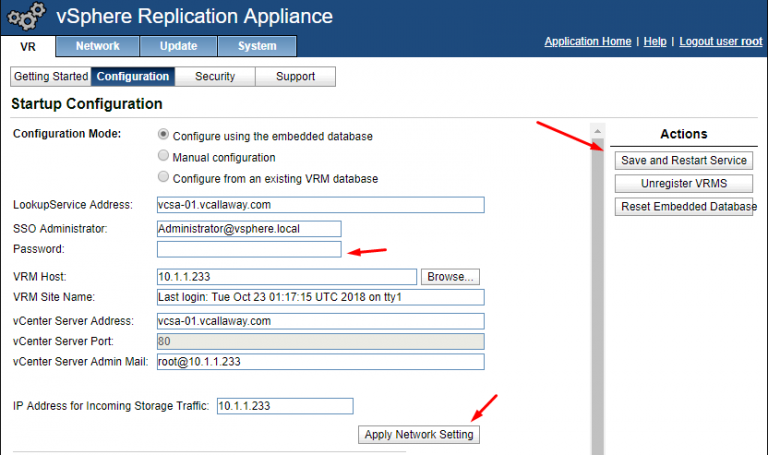Go to the System tab
Screen dimensions: 768x455
coord(257,46)
